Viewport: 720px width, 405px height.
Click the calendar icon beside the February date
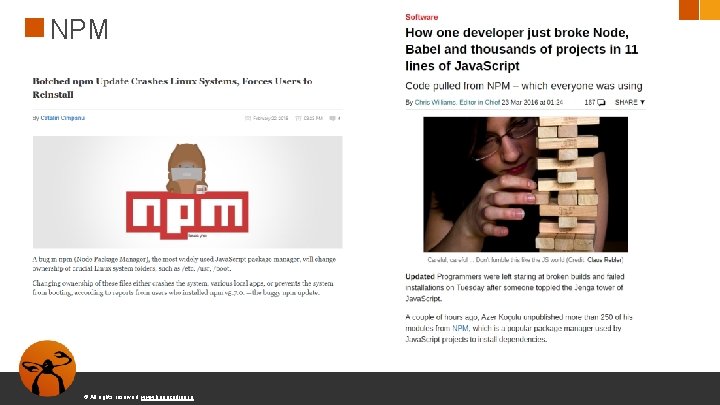[x=248, y=118]
